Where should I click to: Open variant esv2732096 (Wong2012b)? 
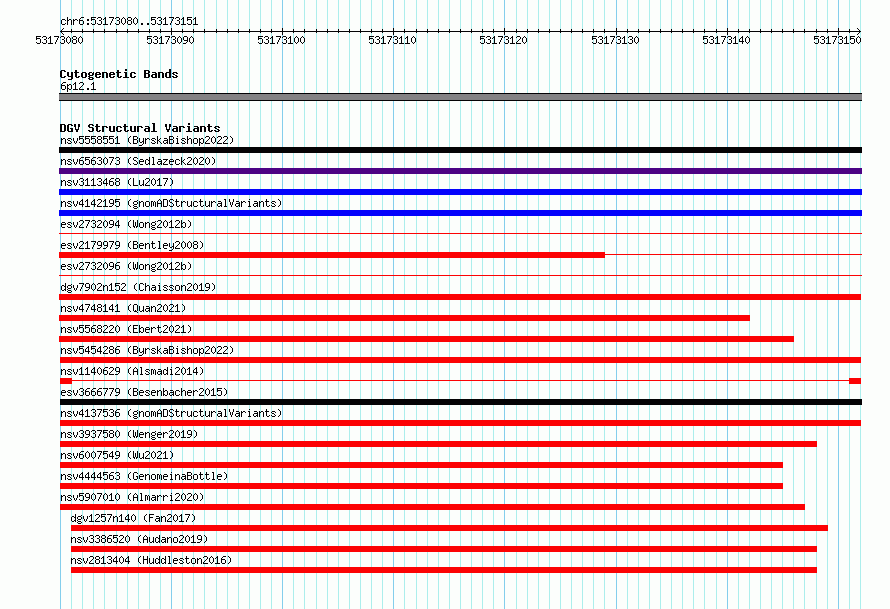126,266
